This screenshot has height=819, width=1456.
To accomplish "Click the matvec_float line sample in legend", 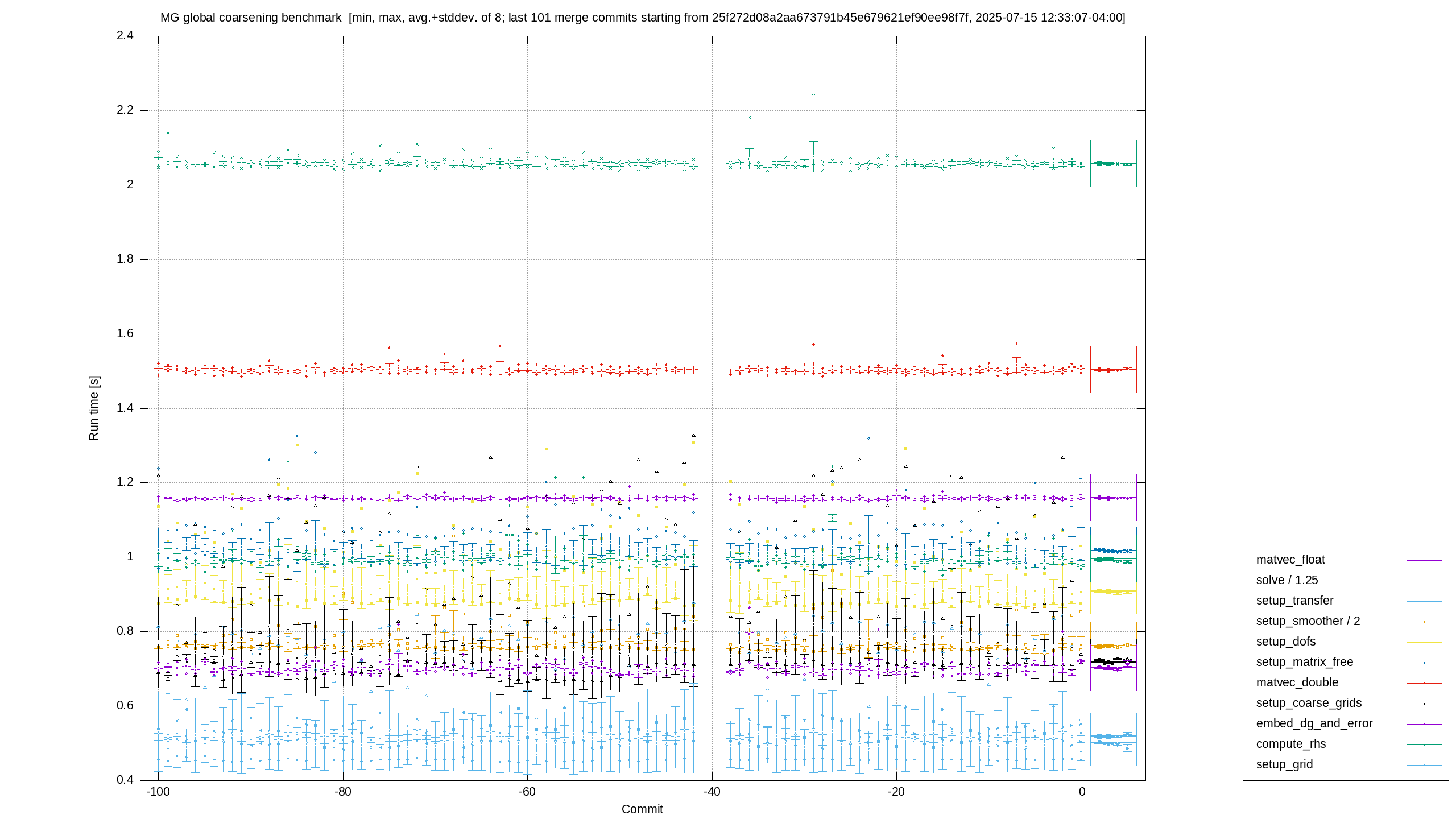I will [x=1424, y=560].
